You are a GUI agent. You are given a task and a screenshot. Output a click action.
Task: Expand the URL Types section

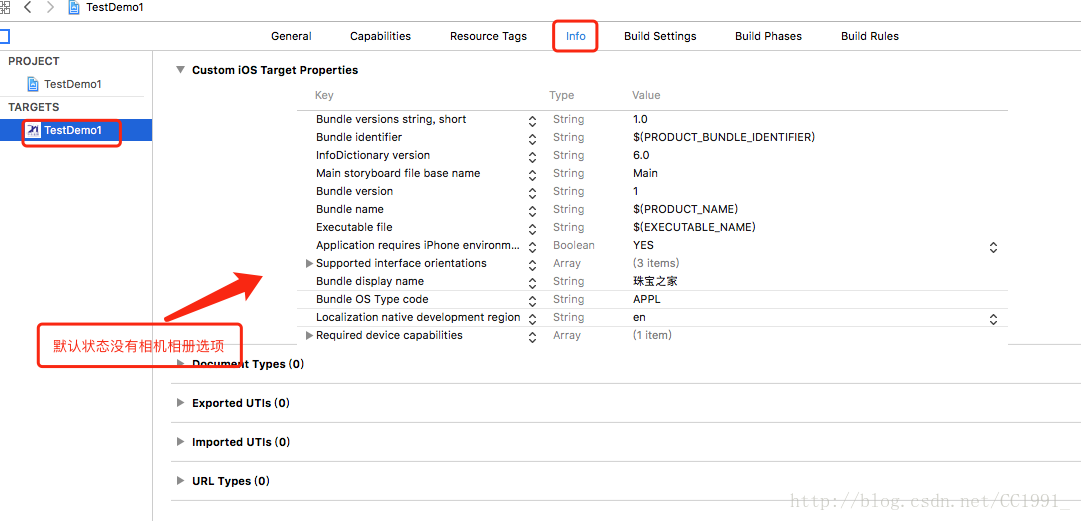181,480
